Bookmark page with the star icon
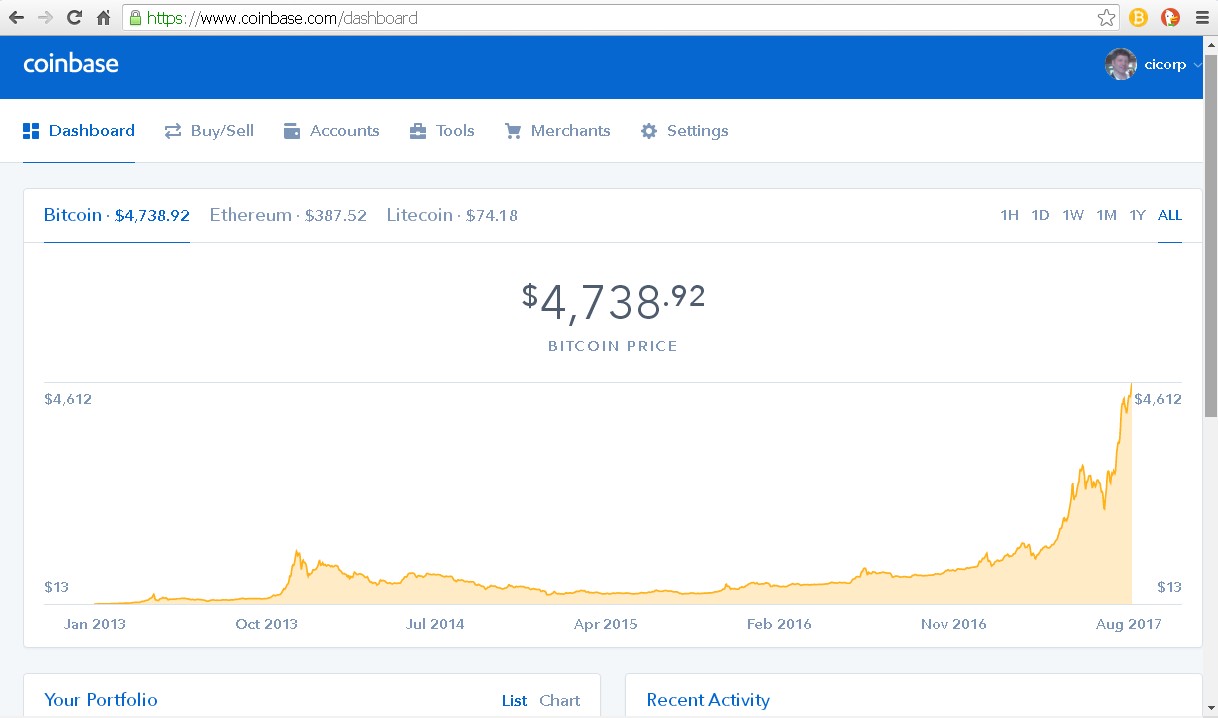This screenshot has width=1218, height=718. [1106, 18]
